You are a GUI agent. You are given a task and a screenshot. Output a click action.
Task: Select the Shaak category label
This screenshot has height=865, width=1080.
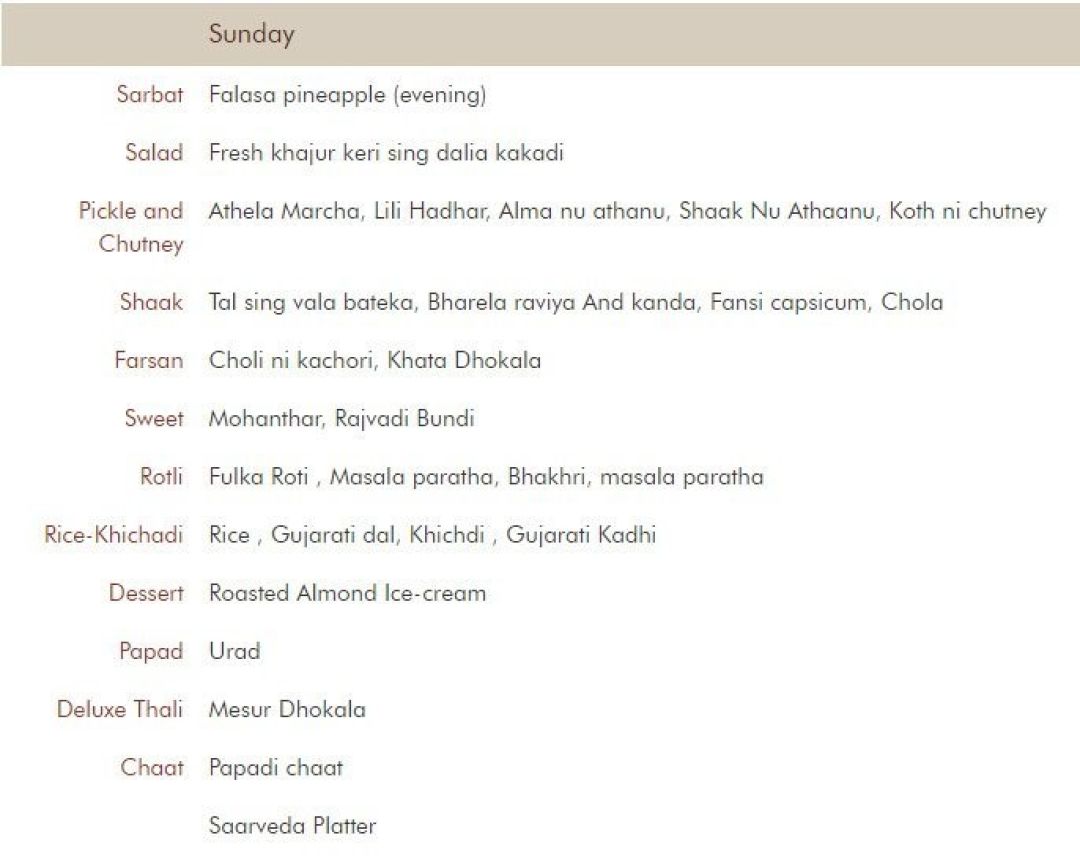pos(151,302)
